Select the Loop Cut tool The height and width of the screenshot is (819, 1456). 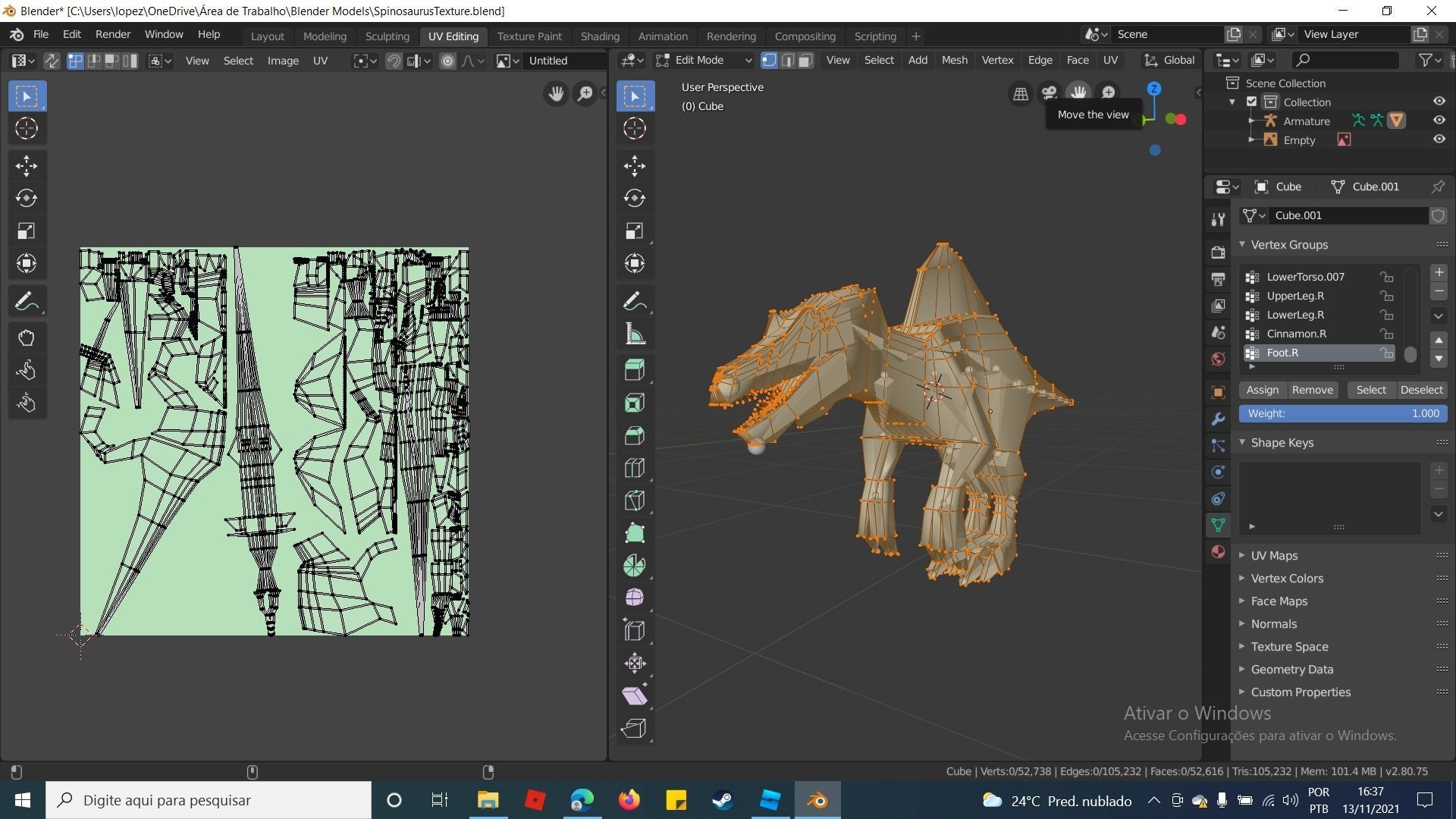(635, 468)
